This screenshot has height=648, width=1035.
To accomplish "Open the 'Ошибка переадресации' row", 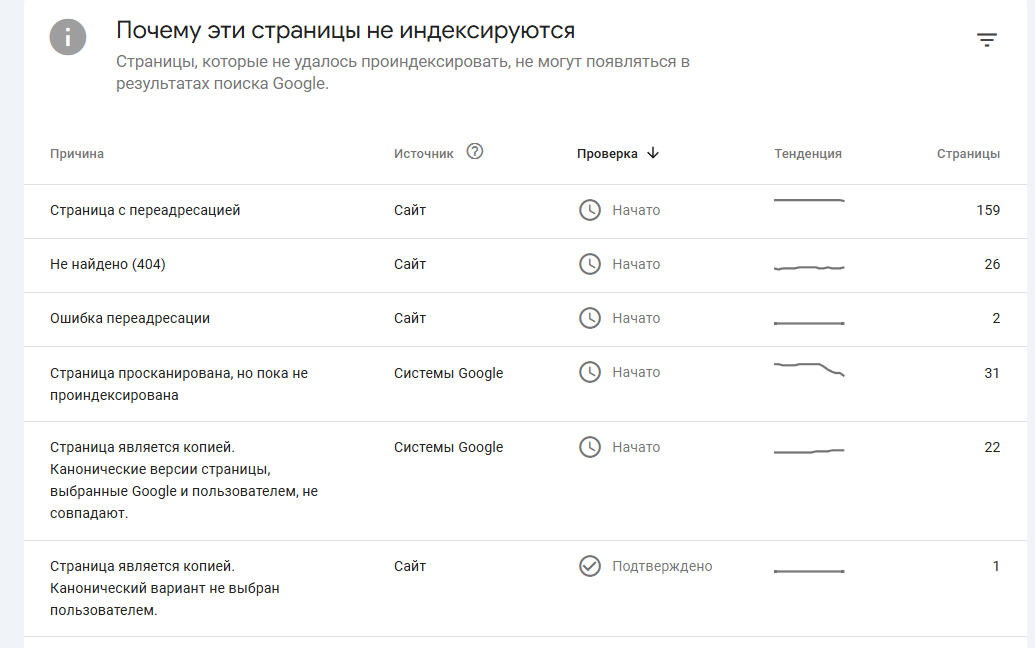I will pyautogui.click(x=130, y=319).
